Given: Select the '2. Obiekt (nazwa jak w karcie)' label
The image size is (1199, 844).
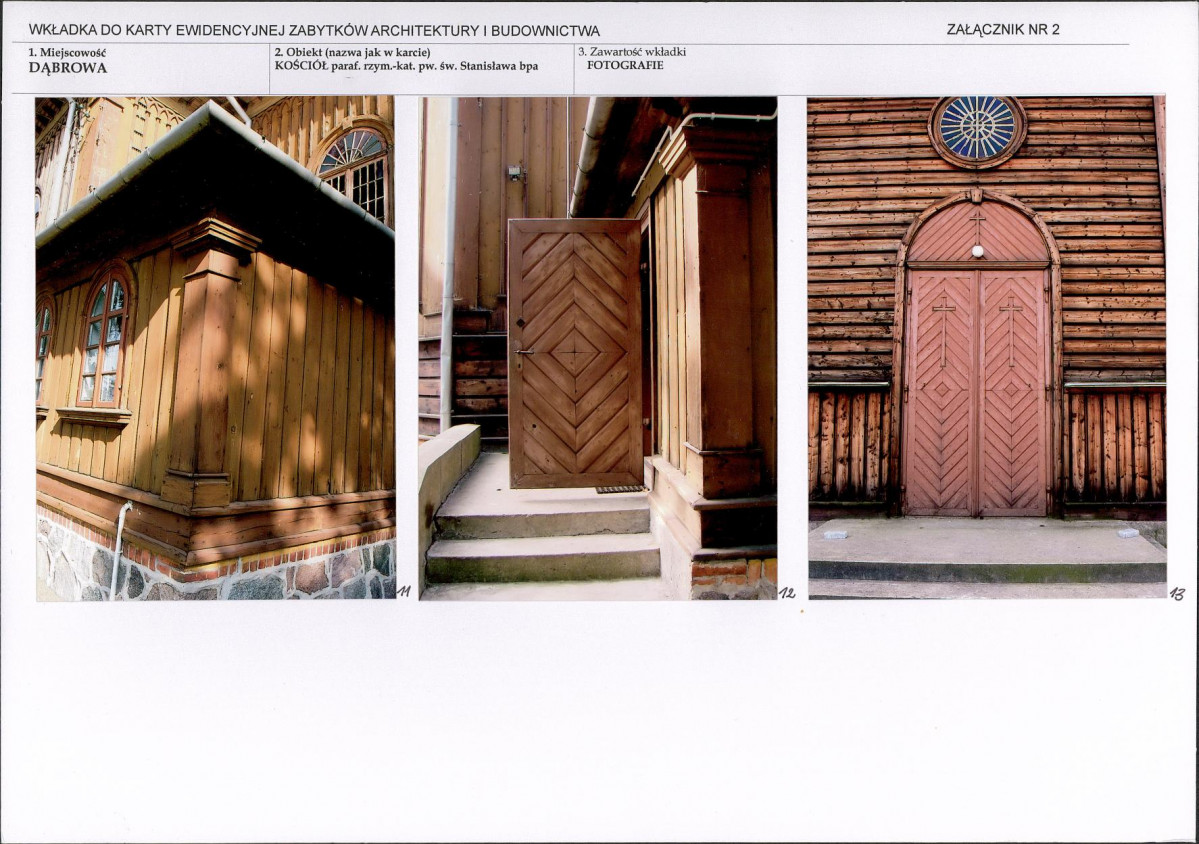Looking at the screenshot, I should [353, 53].
